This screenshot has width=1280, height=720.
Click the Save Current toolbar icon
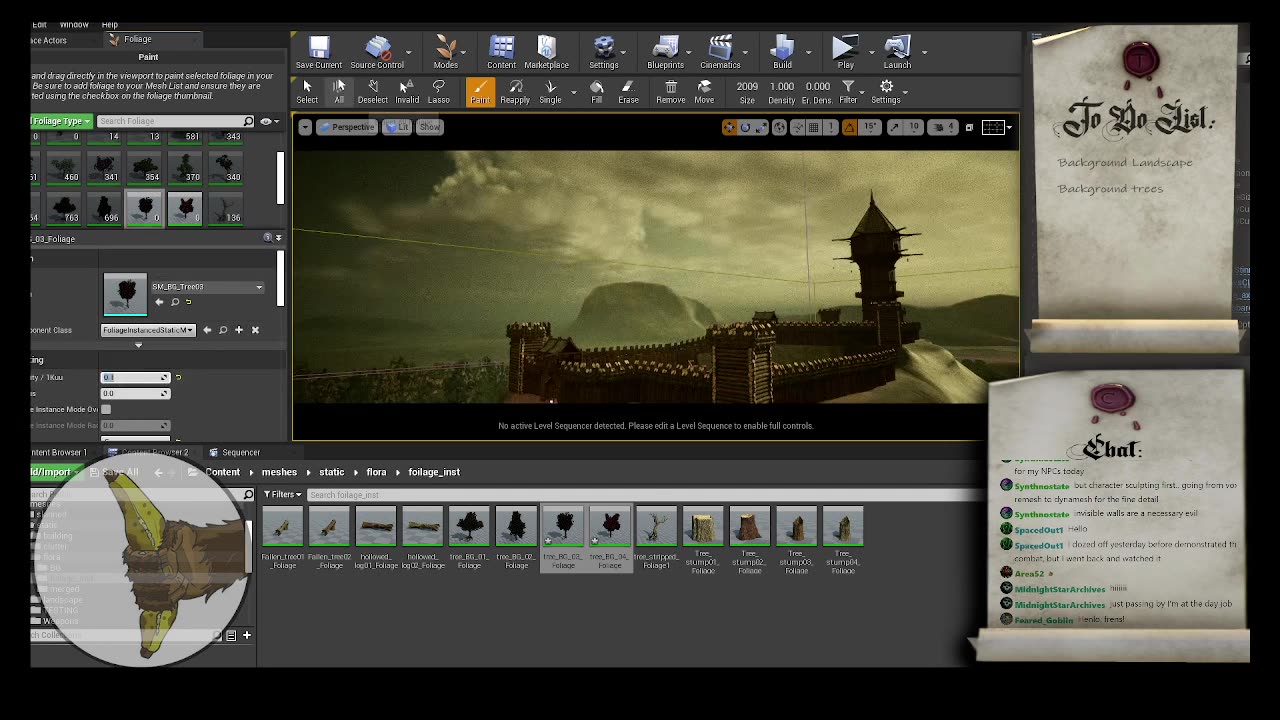[319, 52]
